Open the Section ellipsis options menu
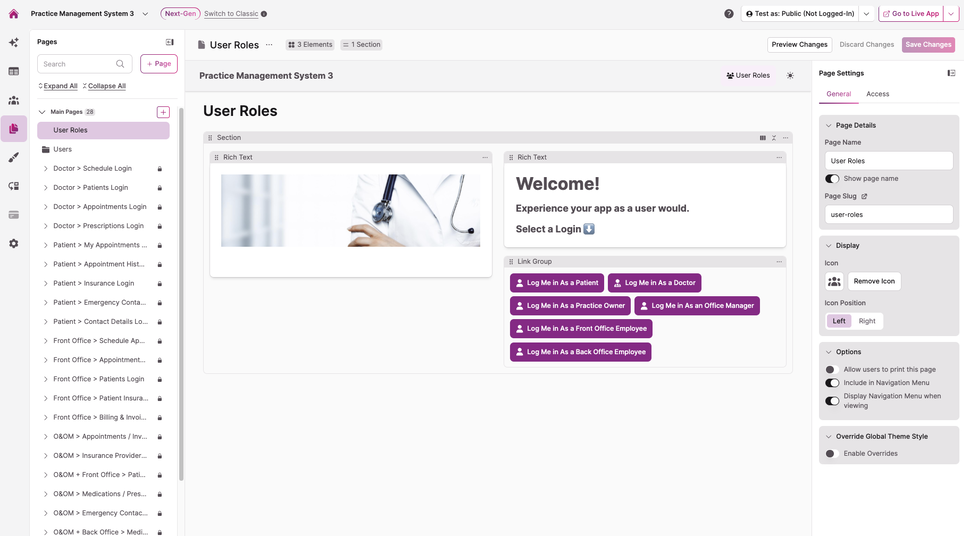The height and width of the screenshot is (536, 964). (x=785, y=138)
